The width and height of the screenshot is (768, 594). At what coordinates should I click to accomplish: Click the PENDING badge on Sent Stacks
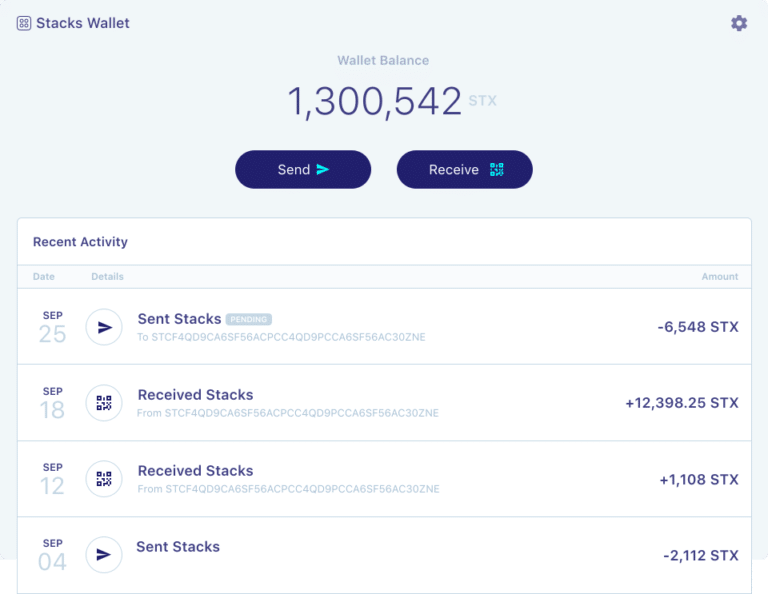pos(249,319)
